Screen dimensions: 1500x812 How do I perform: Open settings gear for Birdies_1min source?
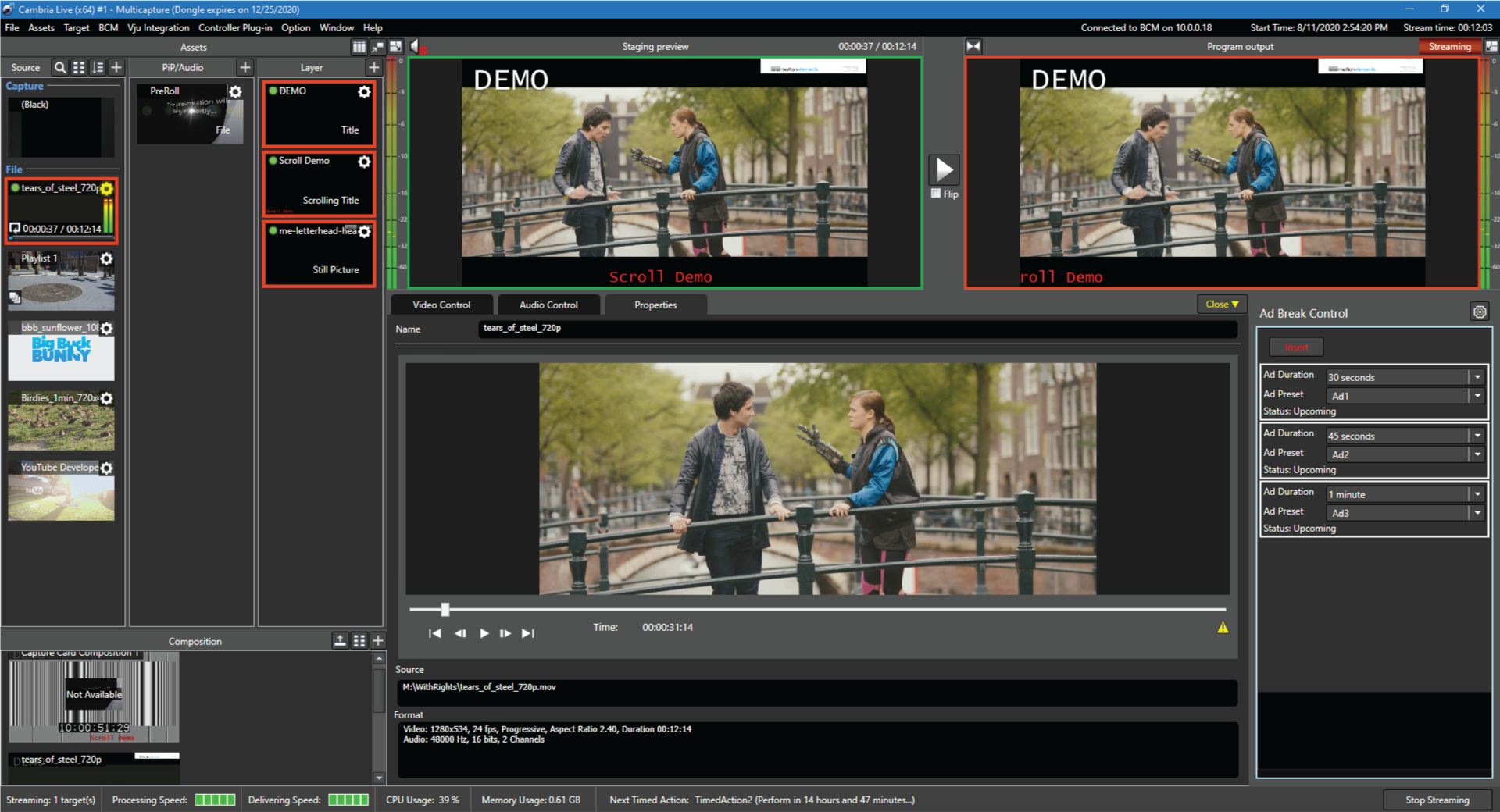(107, 398)
